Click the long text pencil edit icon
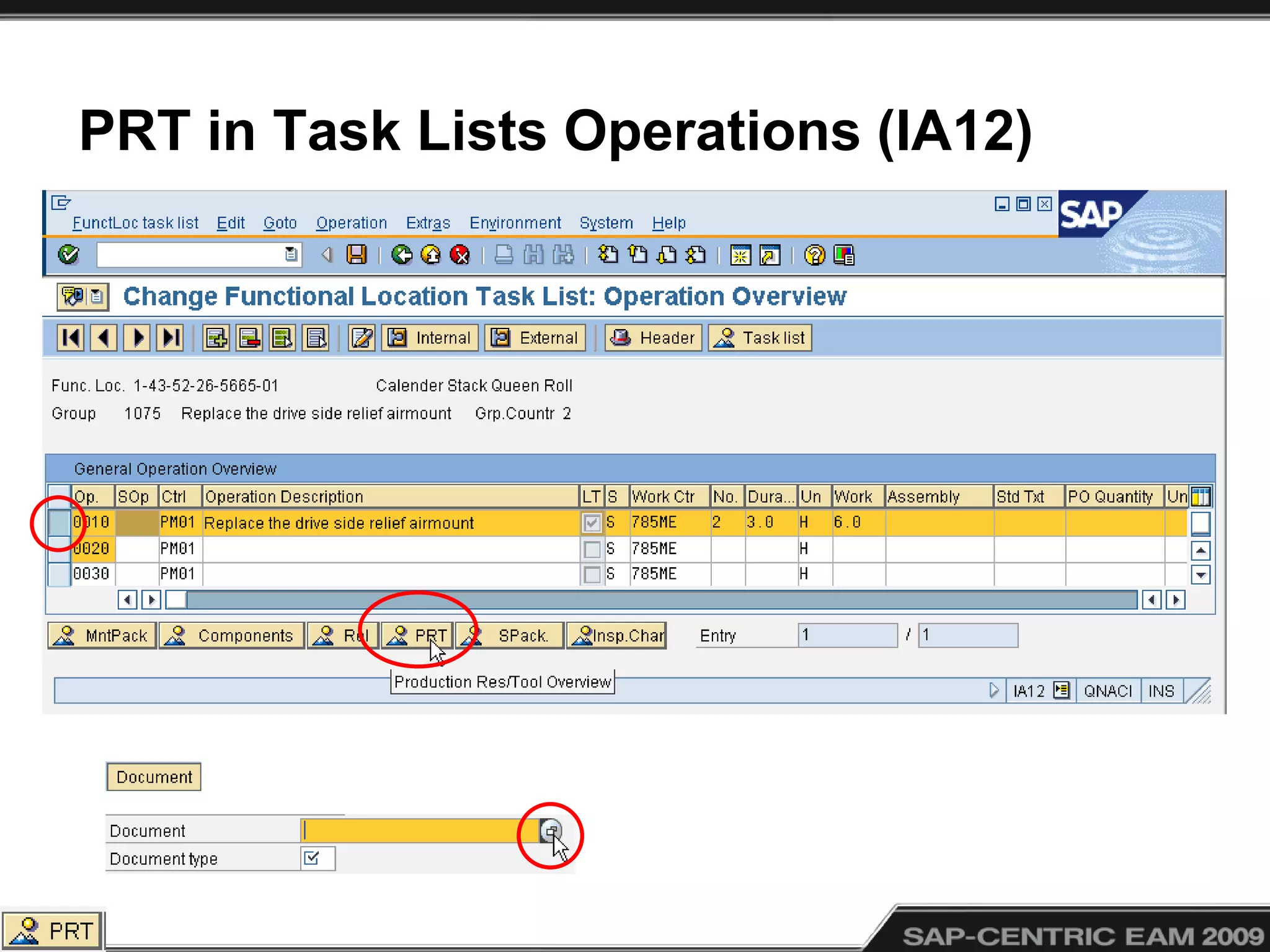 (362, 338)
